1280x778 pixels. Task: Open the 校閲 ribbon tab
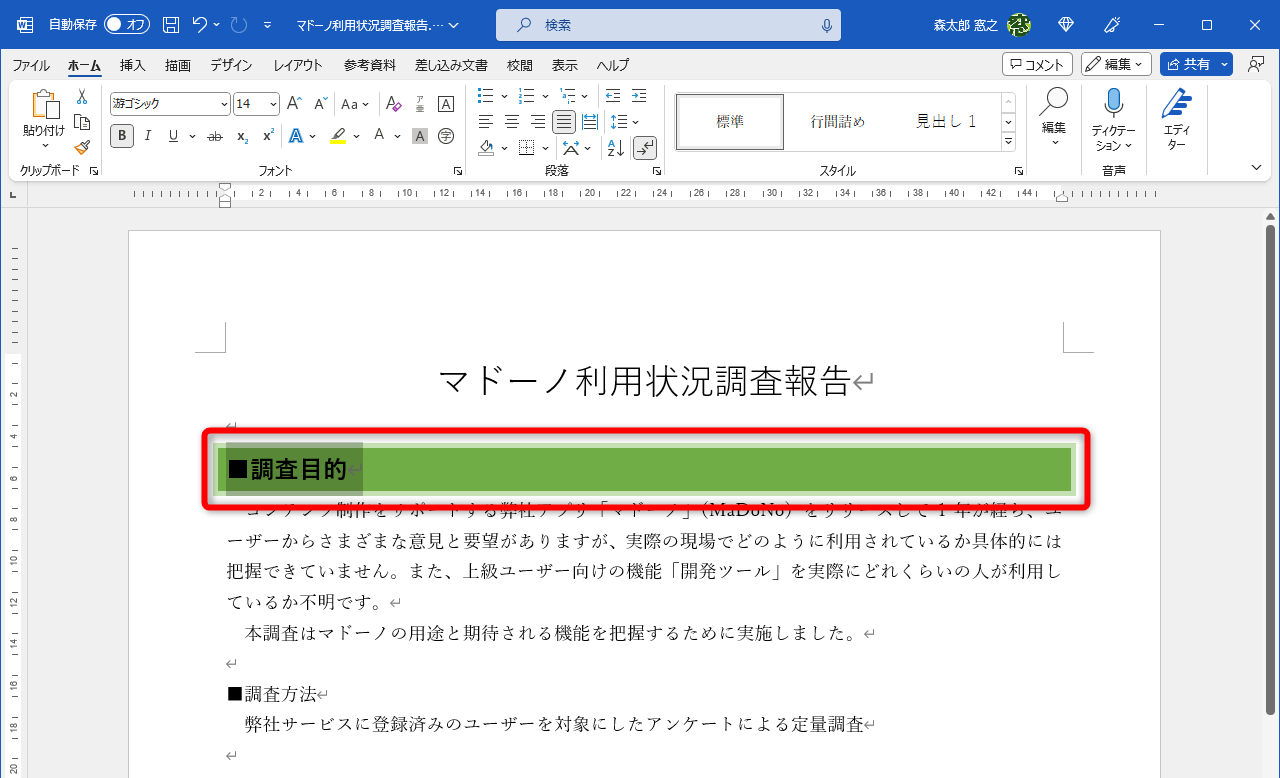[519, 65]
